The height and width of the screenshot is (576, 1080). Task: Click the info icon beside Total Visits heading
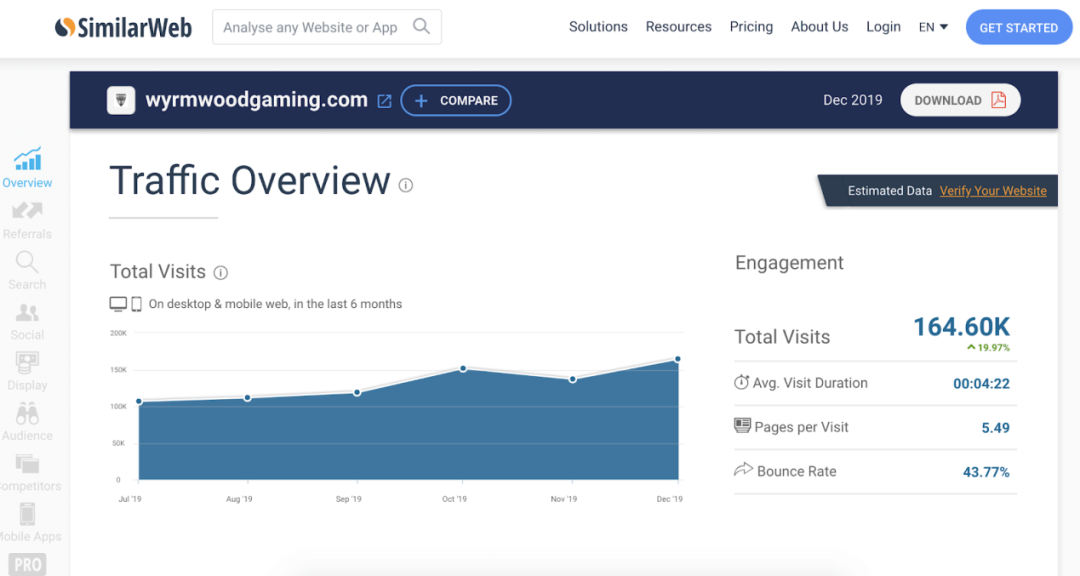(x=221, y=273)
